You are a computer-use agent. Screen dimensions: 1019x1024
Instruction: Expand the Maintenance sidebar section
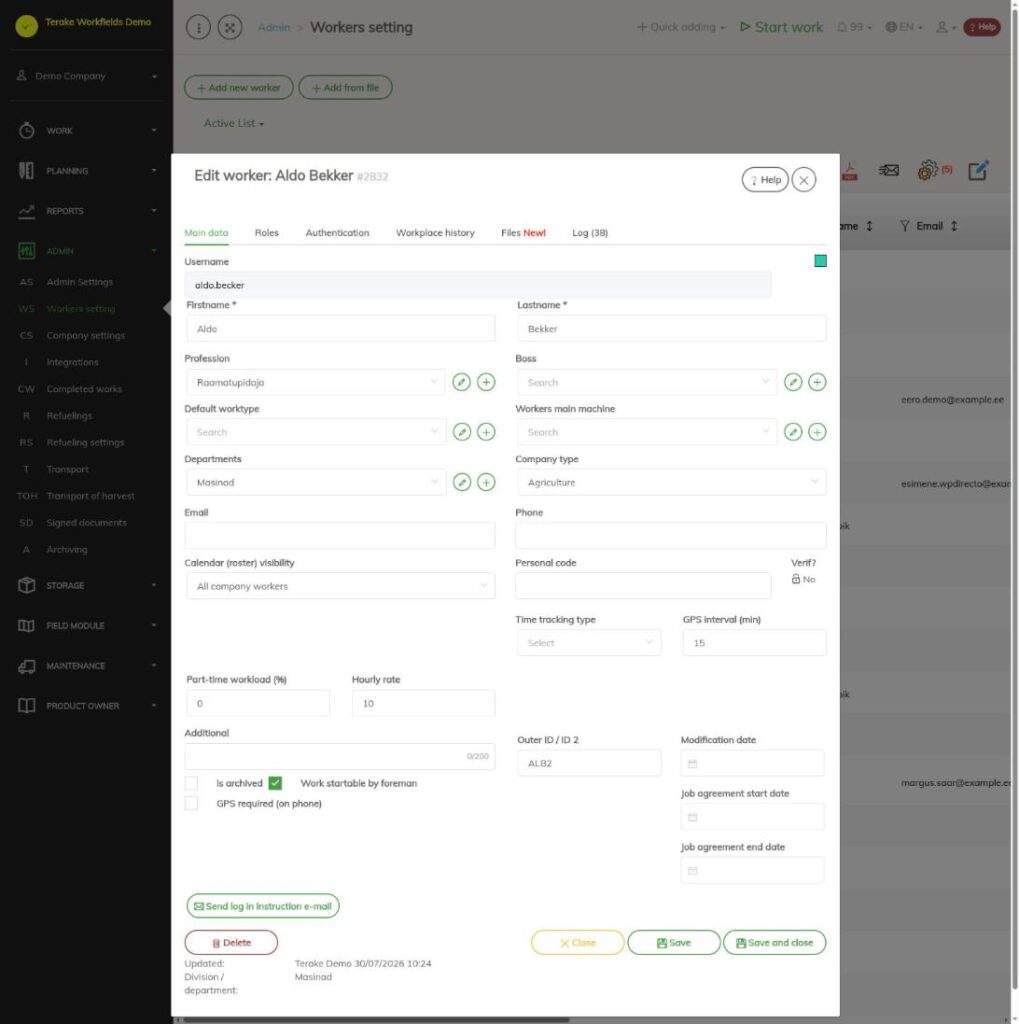(x=86, y=665)
